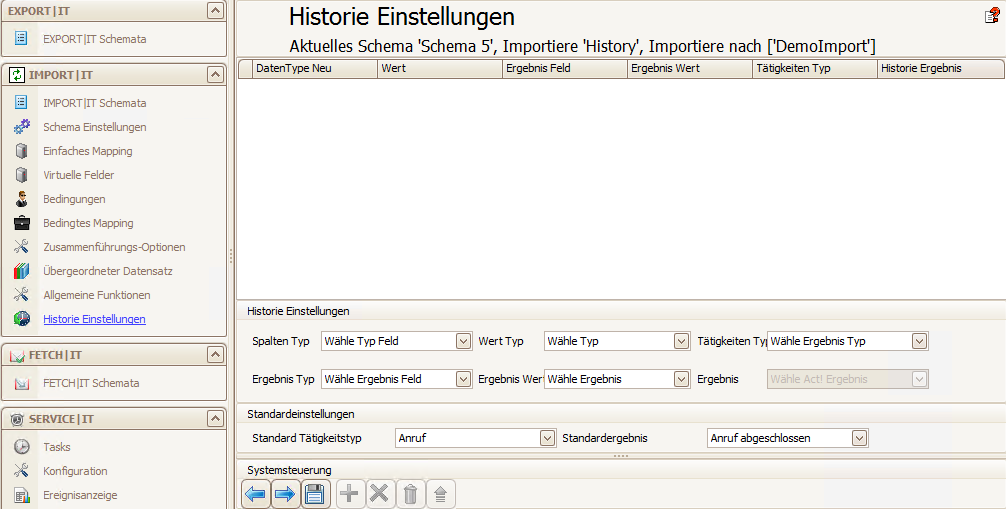The height and width of the screenshot is (509, 1006).
Task: Click the Virtuelle Felder icon
Action: tap(21, 175)
